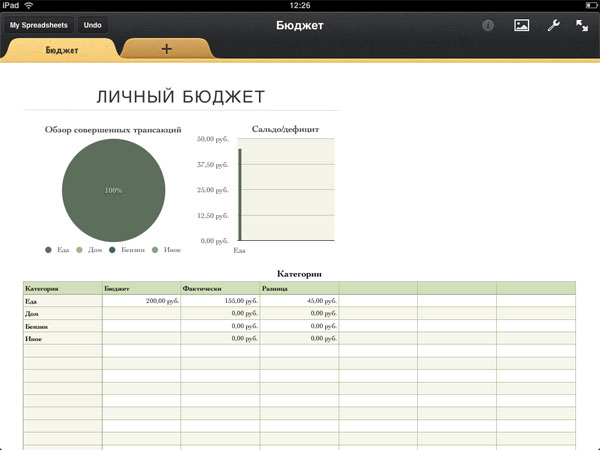Select the Сальдо/дефицит chart title

point(285,129)
